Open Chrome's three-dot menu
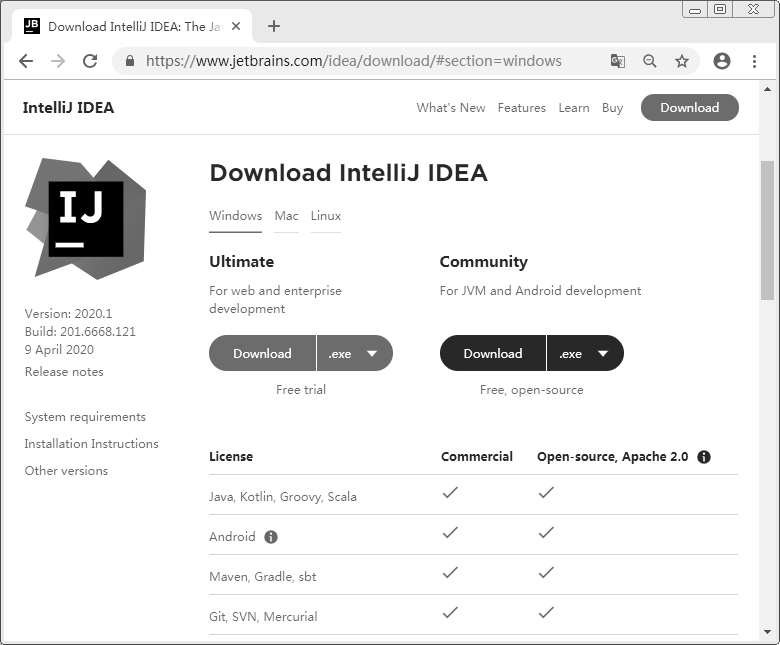 pos(755,61)
